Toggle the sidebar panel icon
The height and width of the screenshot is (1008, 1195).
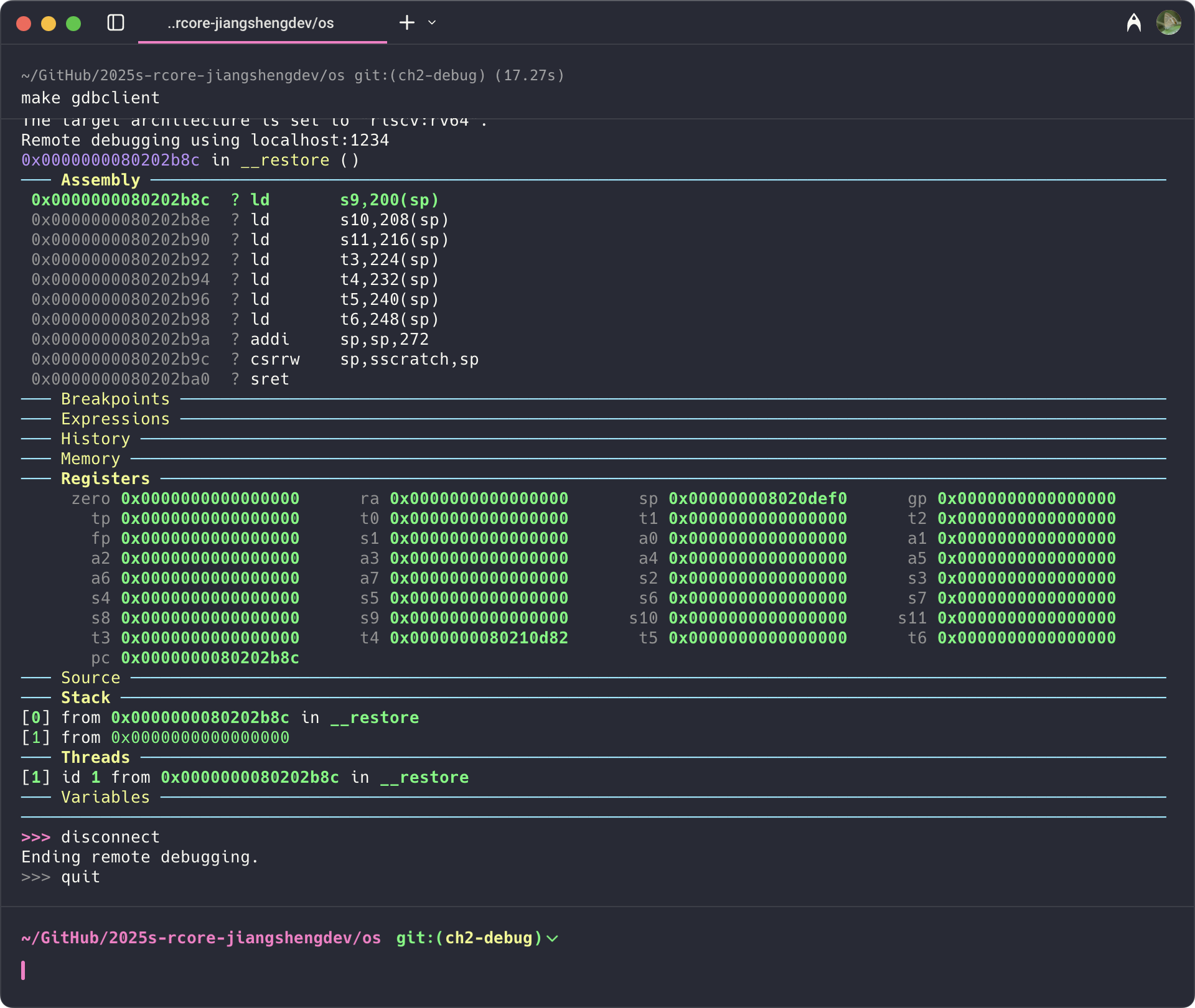(116, 23)
